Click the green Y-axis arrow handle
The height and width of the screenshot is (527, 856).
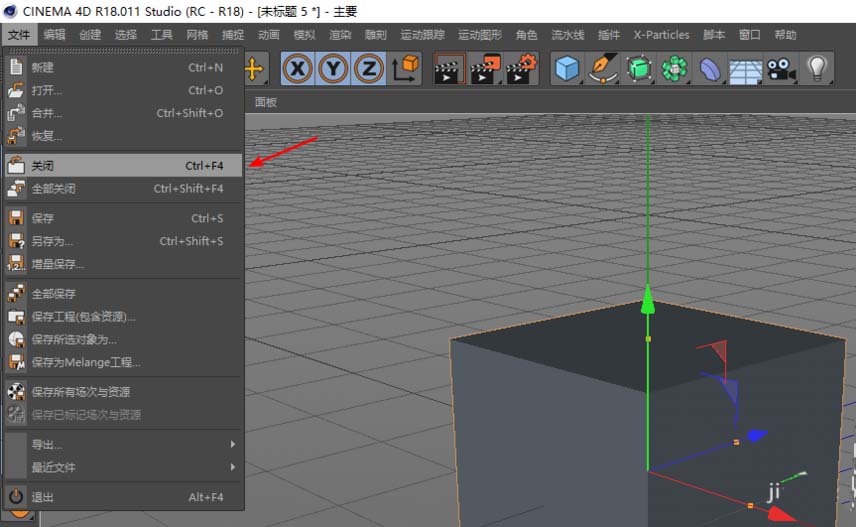pyautogui.click(x=648, y=299)
